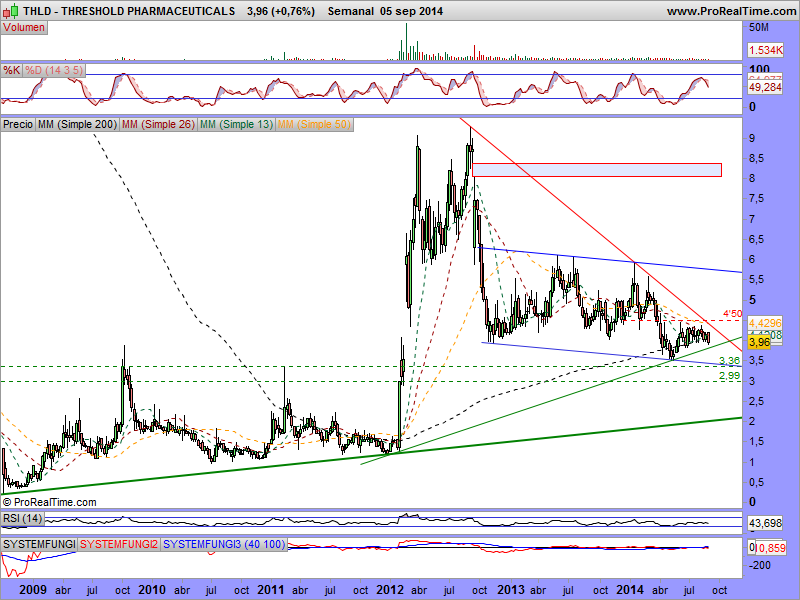Click the 3,36 support level label
800x600 pixels.
tap(729, 361)
